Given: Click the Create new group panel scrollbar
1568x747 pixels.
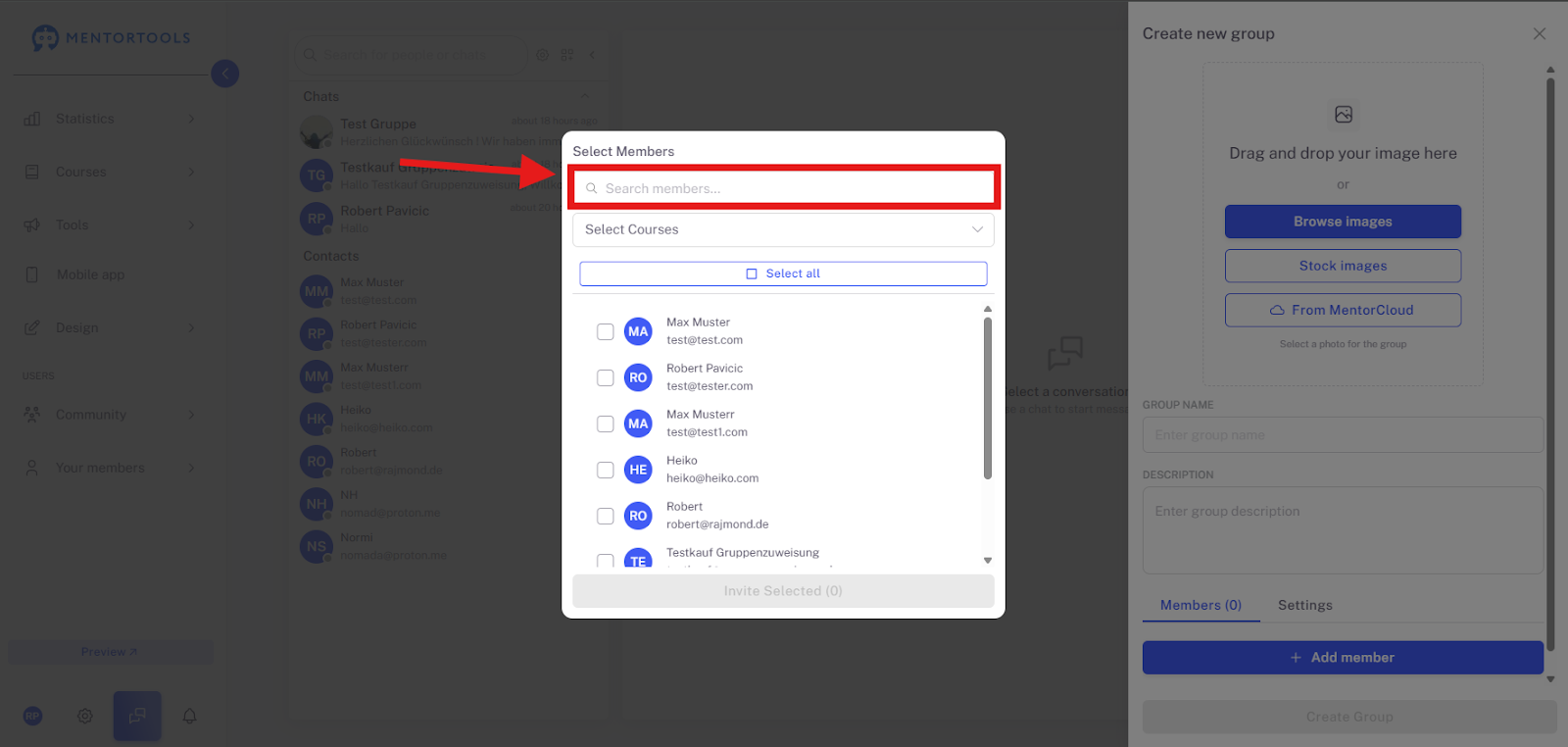Looking at the screenshot, I should (1550, 363).
